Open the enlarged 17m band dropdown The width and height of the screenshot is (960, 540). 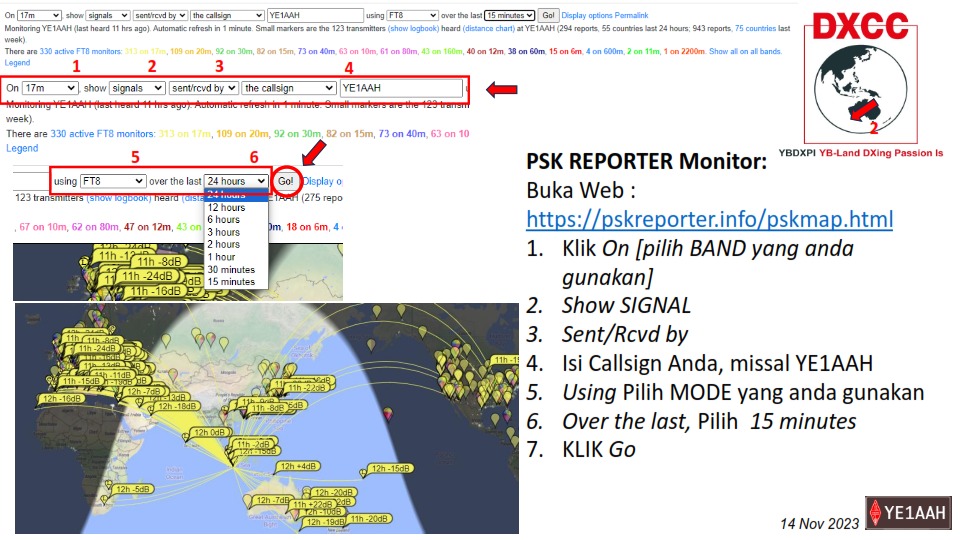click(x=50, y=88)
